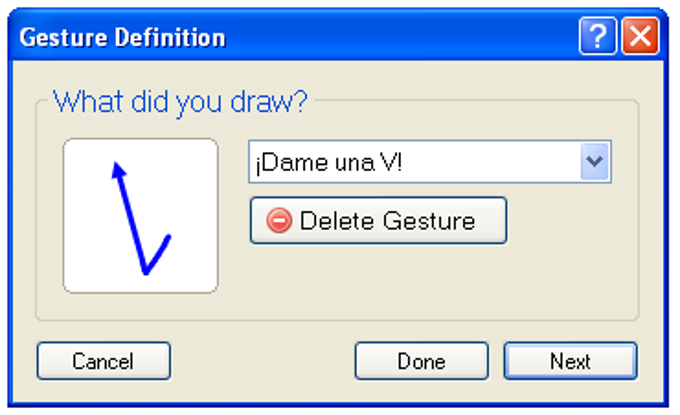The height and width of the screenshot is (415, 680).
Task: Click the "Gesture Definition" title bar text
Action: 122,37
